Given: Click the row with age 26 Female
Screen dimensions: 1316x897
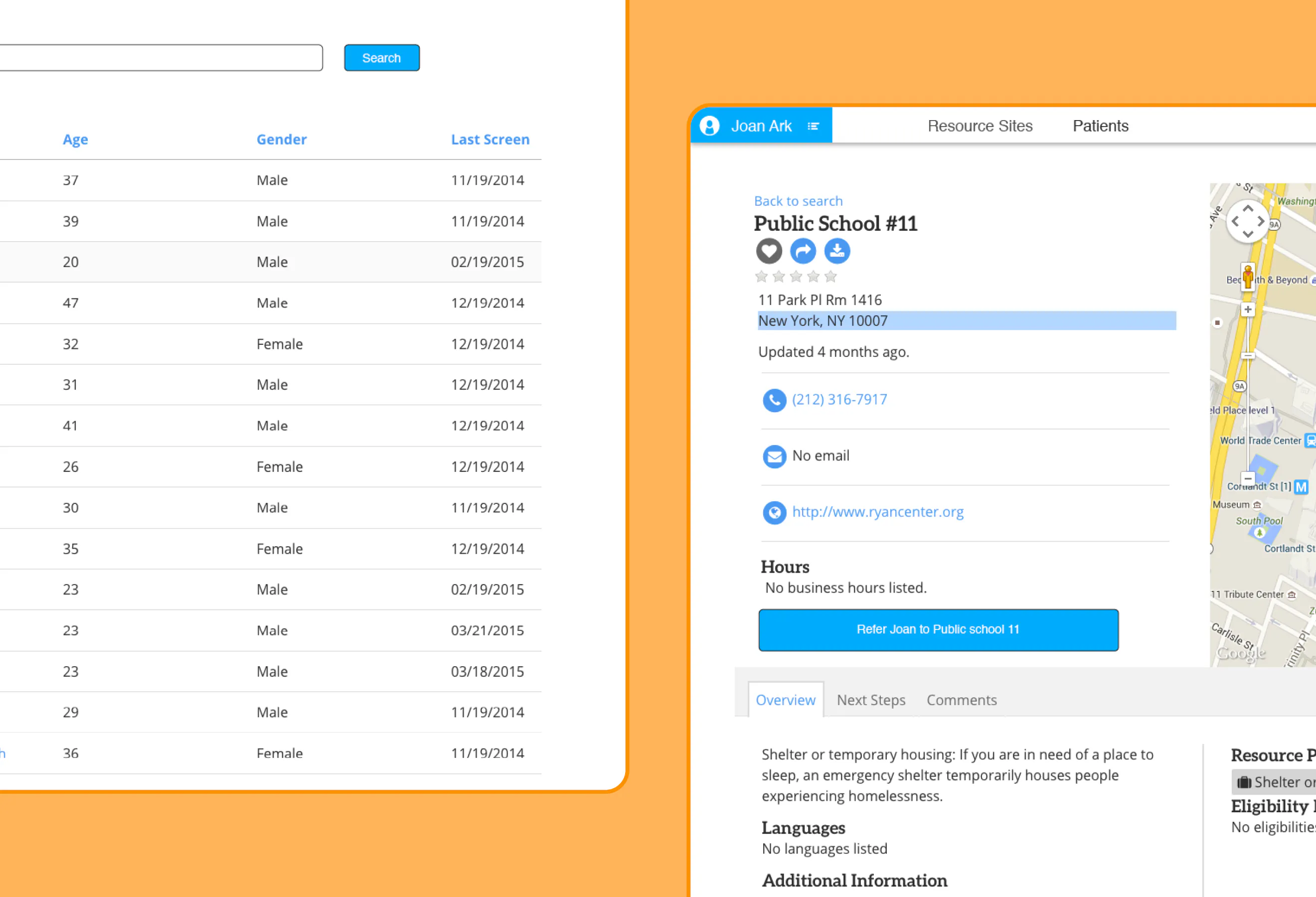Looking at the screenshot, I should click(271, 467).
